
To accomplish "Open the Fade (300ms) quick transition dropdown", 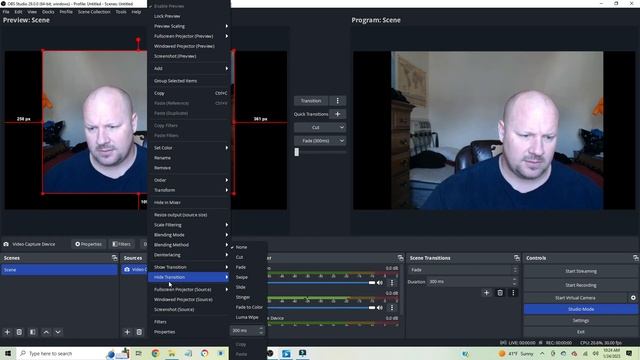I will tap(320, 141).
